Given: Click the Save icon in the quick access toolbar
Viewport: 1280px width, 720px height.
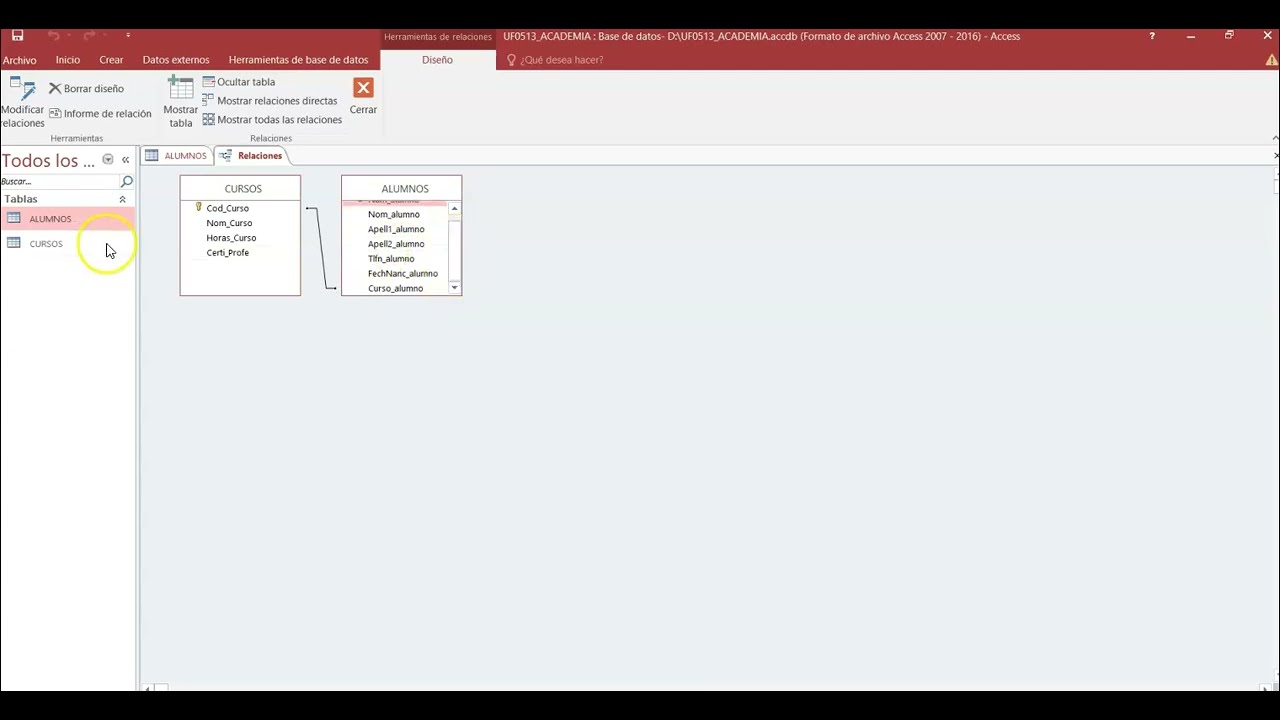Looking at the screenshot, I should [x=17, y=36].
